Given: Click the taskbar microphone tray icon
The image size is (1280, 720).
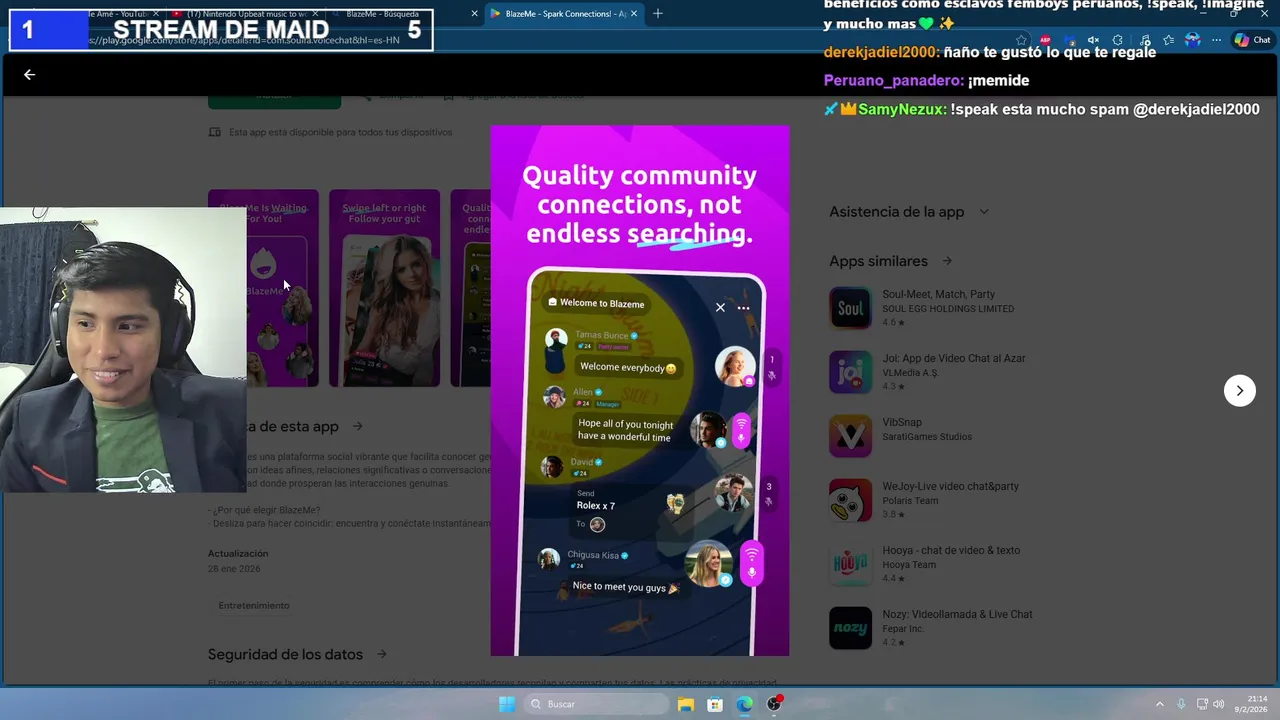Looking at the screenshot, I should pos(1181,704).
